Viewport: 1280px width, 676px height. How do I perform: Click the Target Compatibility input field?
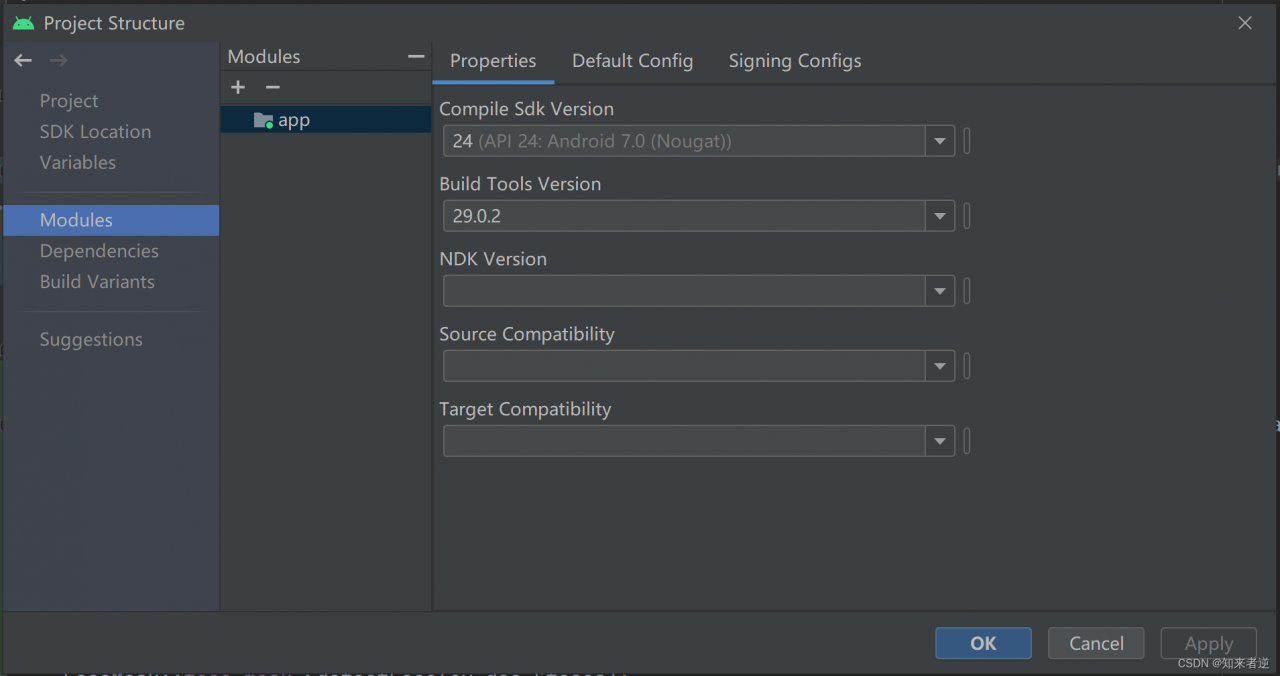684,441
